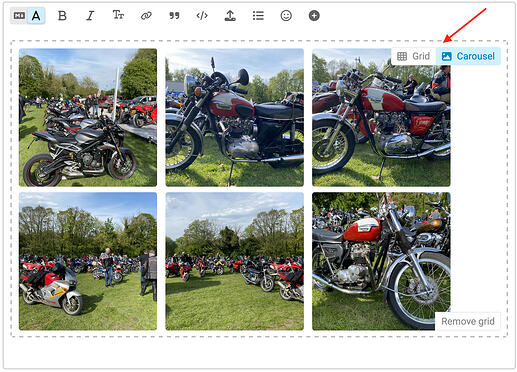Insert a blockquote
This screenshot has width=517, height=372.
click(174, 16)
